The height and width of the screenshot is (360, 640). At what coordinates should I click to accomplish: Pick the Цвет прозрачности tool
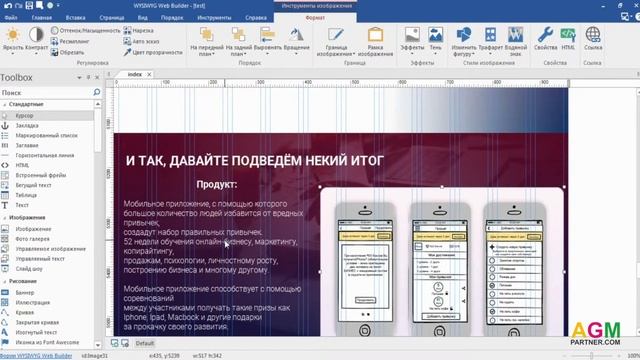[x=153, y=52]
